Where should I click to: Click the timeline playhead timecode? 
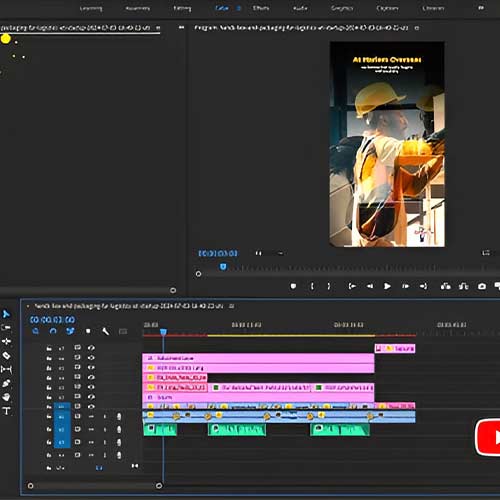(52, 320)
